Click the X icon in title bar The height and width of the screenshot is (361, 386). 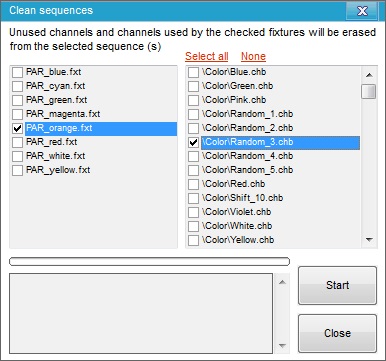(362, 11)
